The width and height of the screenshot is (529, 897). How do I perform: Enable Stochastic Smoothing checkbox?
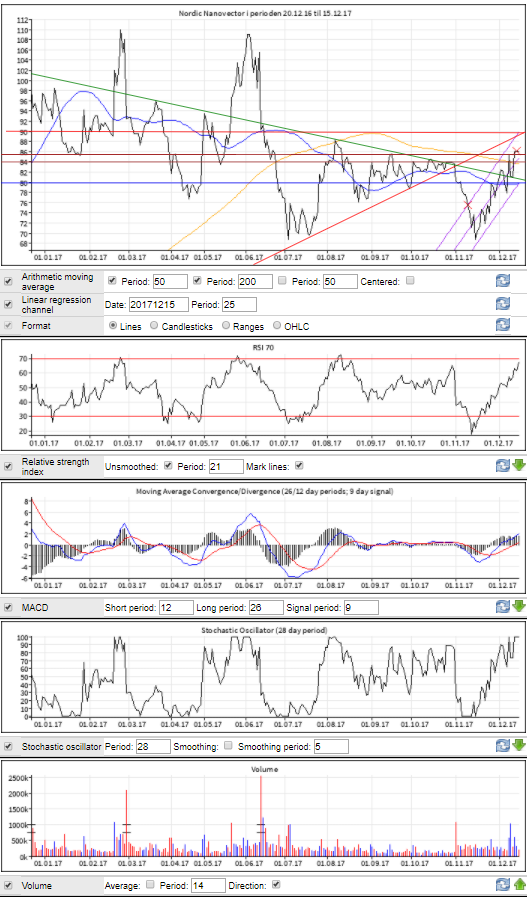pyautogui.click(x=228, y=745)
